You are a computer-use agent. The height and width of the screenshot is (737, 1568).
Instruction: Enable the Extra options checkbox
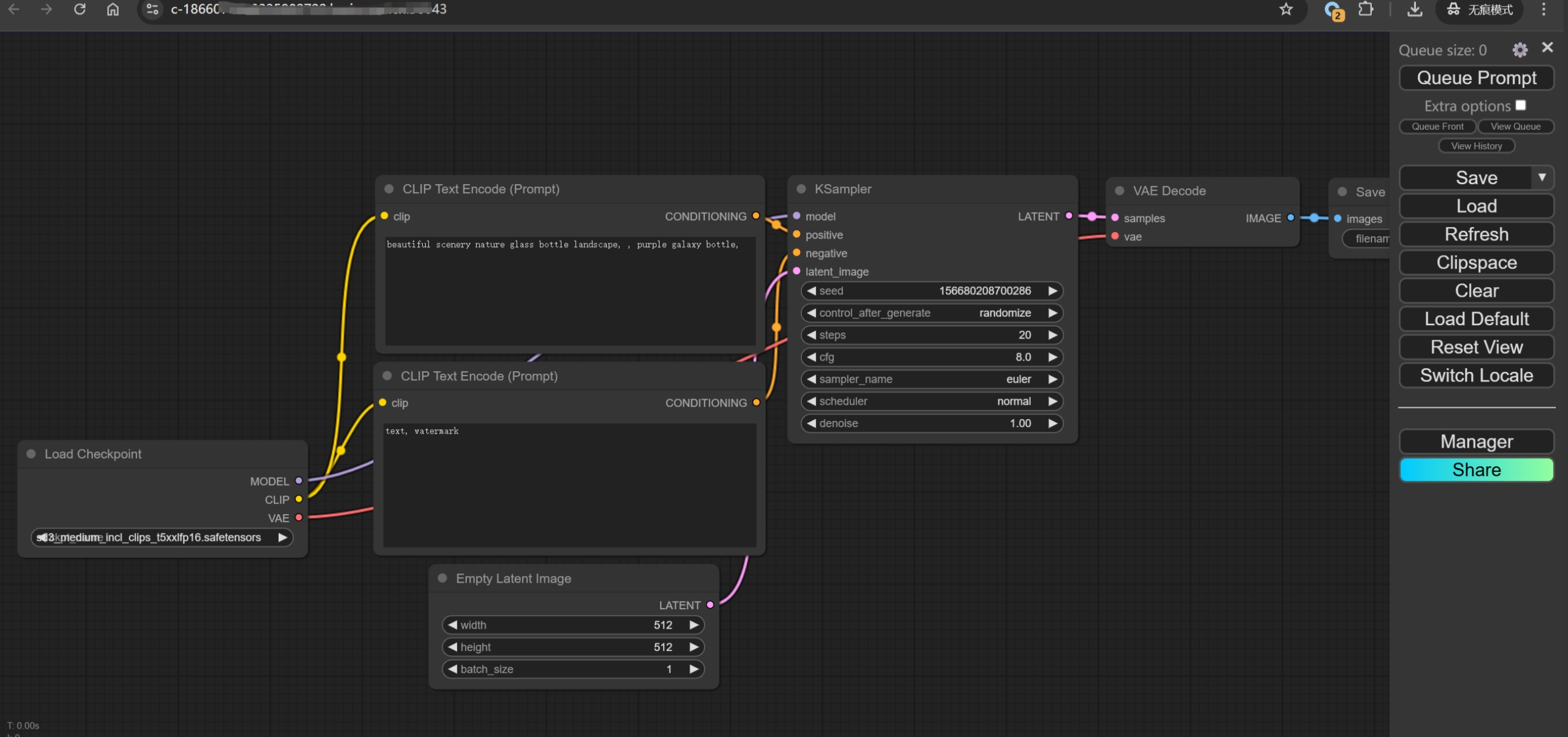pos(1521,105)
